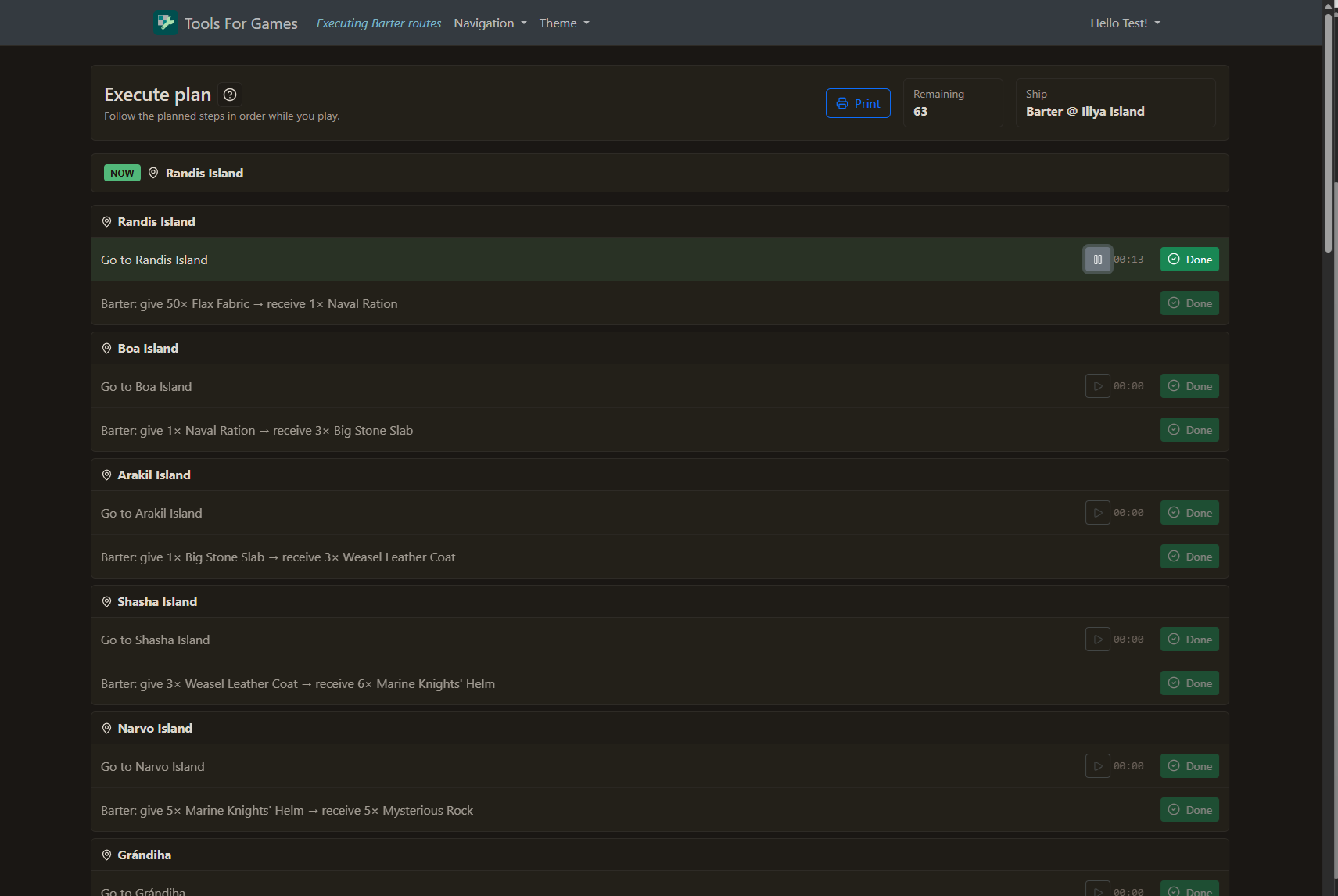The image size is (1338, 896).
Task: Click the text 'Go to Arakil Island'
Action: [152, 514]
